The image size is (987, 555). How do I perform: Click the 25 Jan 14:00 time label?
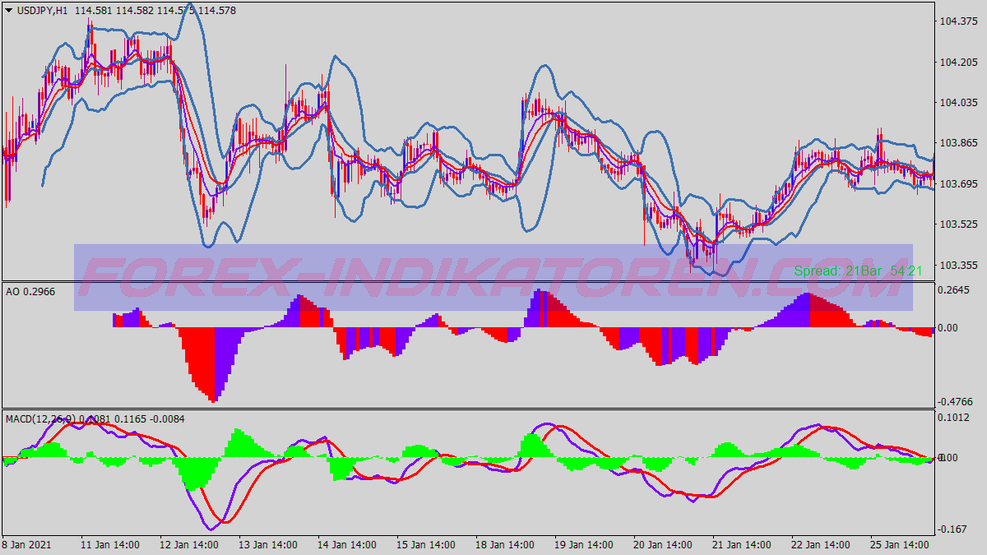(x=902, y=546)
